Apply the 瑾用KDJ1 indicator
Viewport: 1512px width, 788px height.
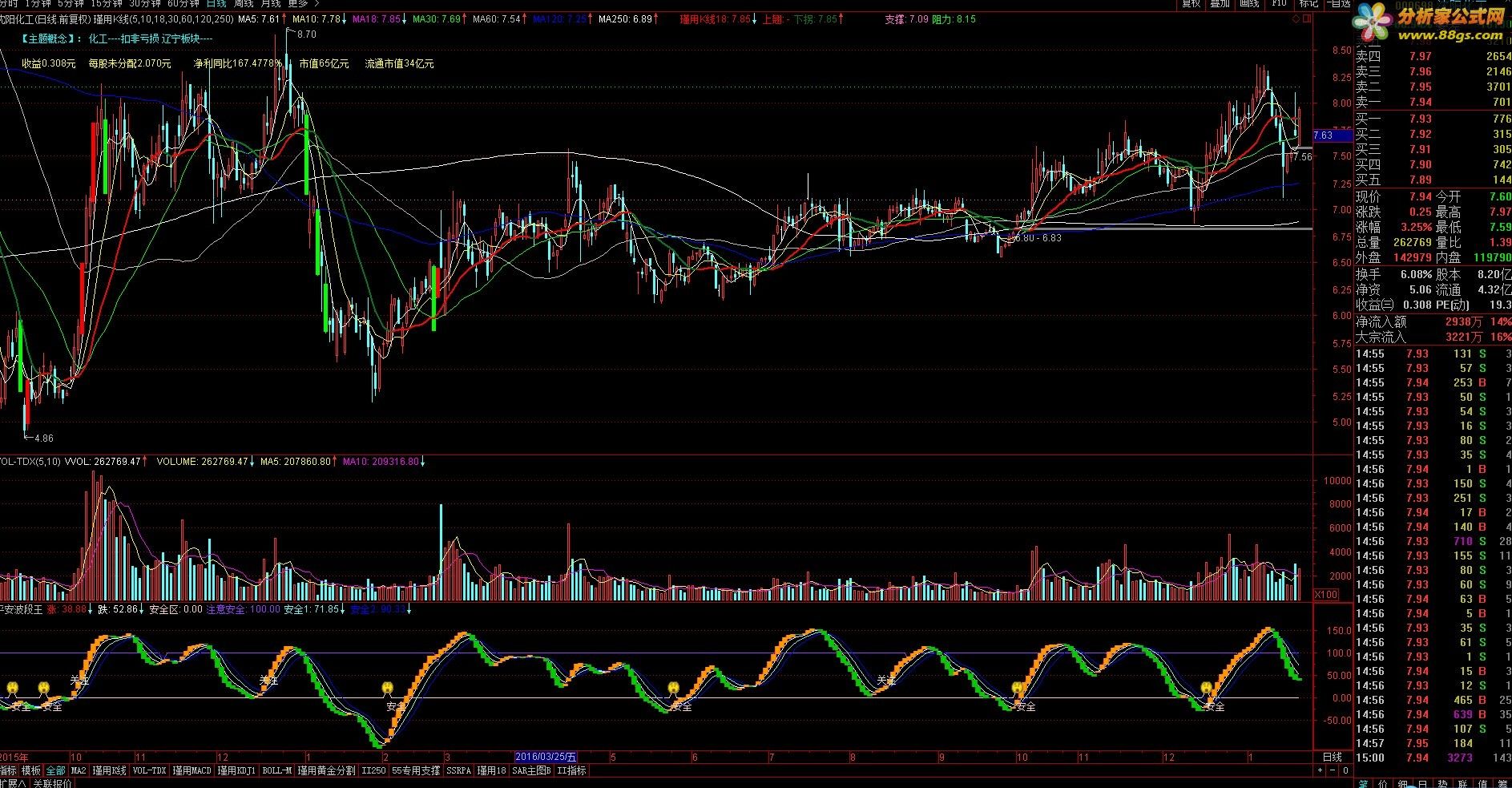[236, 770]
